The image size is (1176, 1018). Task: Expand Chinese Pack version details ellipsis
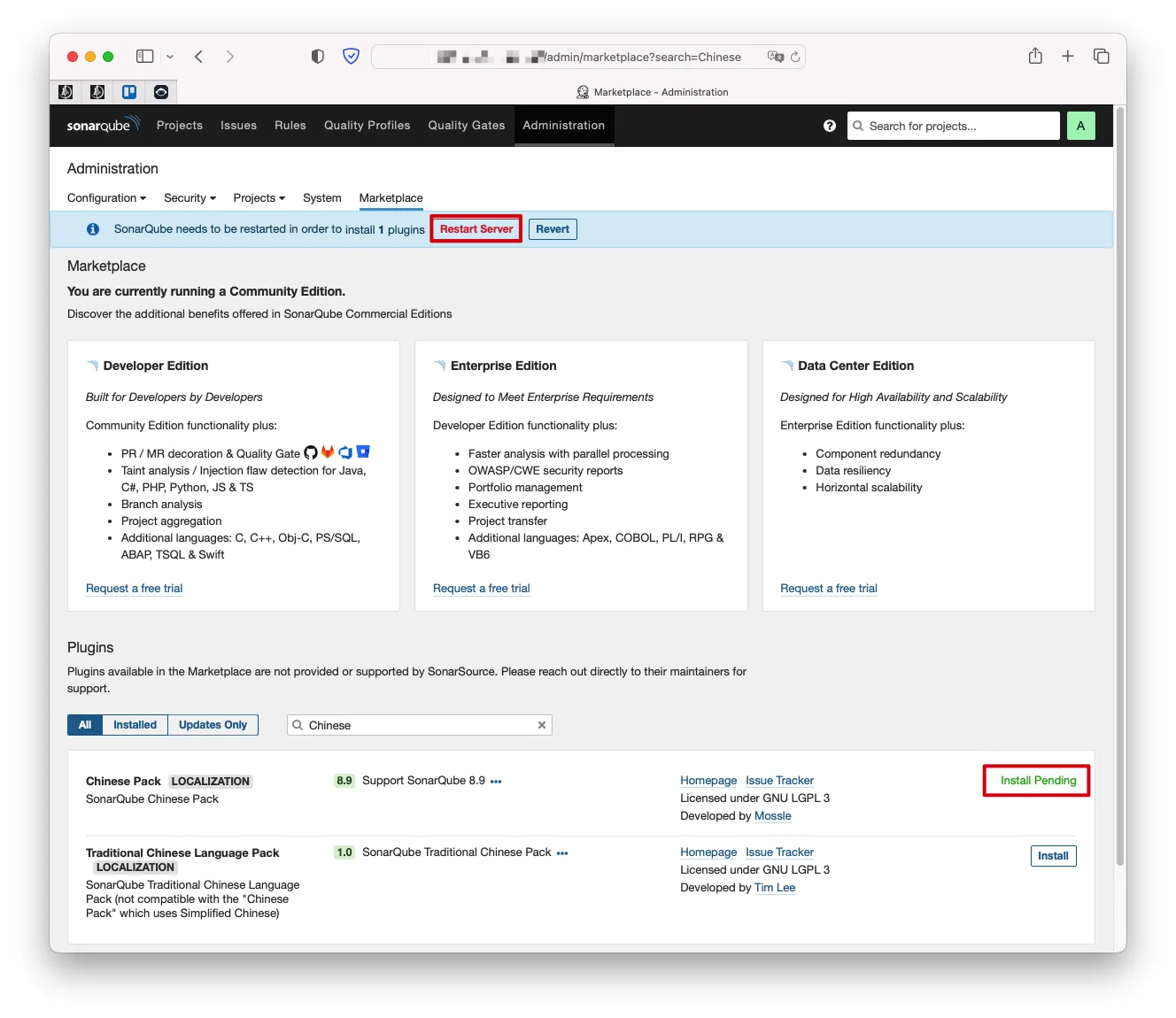496,782
